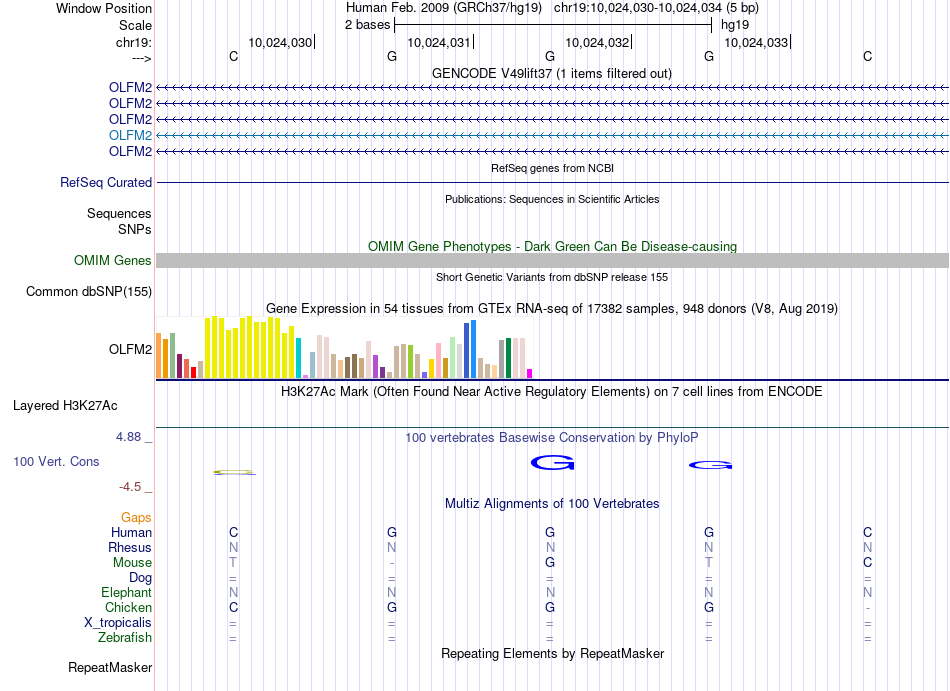Click the GTEx Gene Expression track title
This screenshot has height=691, width=950.
click(x=552, y=308)
